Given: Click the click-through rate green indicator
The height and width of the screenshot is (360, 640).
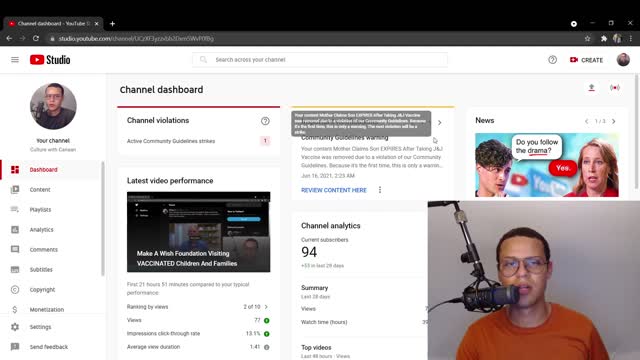Looking at the screenshot, I should pos(267,334).
